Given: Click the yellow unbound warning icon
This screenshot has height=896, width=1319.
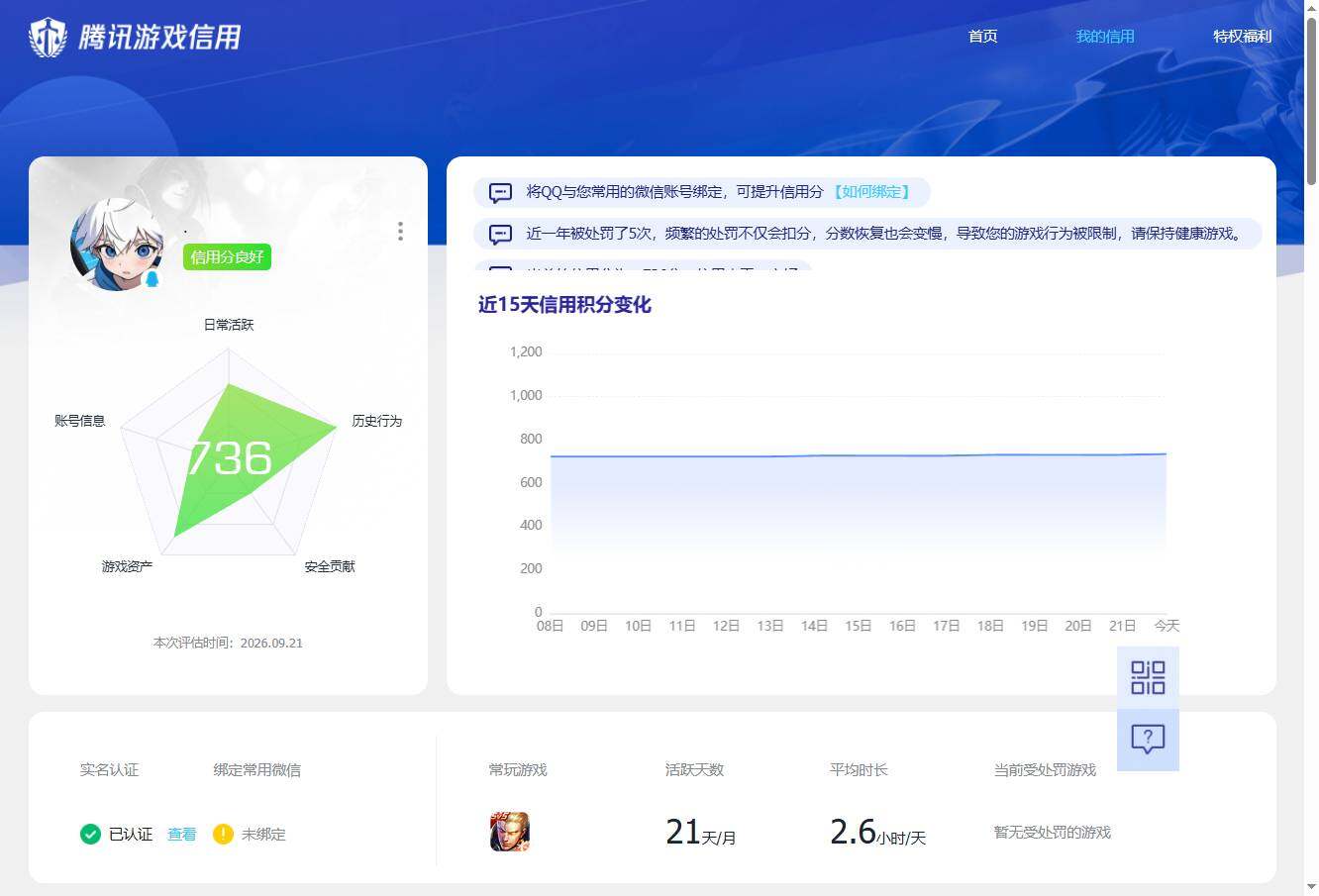Looking at the screenshot, I should (x=223, y=834).
